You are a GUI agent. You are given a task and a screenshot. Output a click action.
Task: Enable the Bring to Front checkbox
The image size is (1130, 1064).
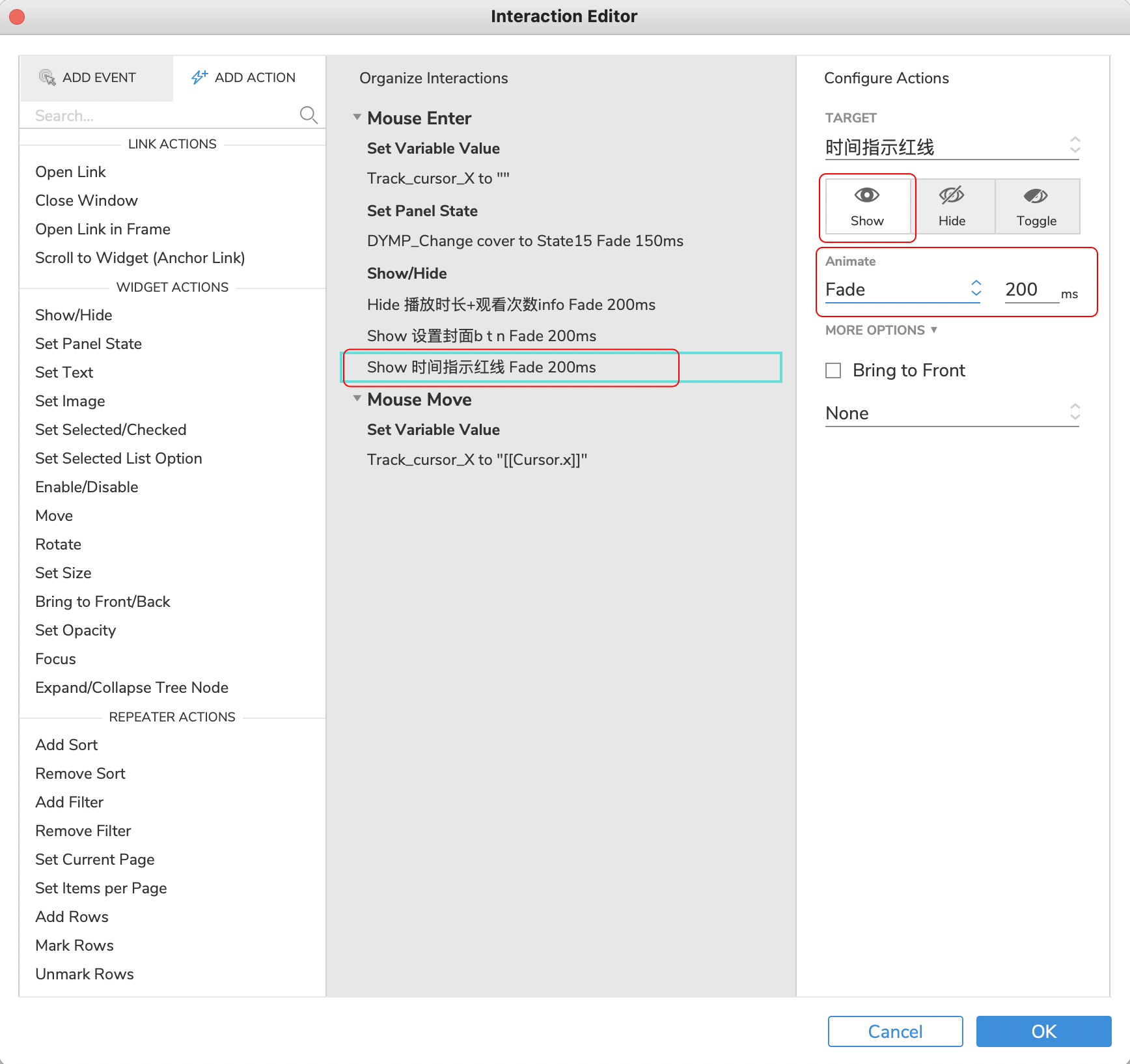coord(833,371)
